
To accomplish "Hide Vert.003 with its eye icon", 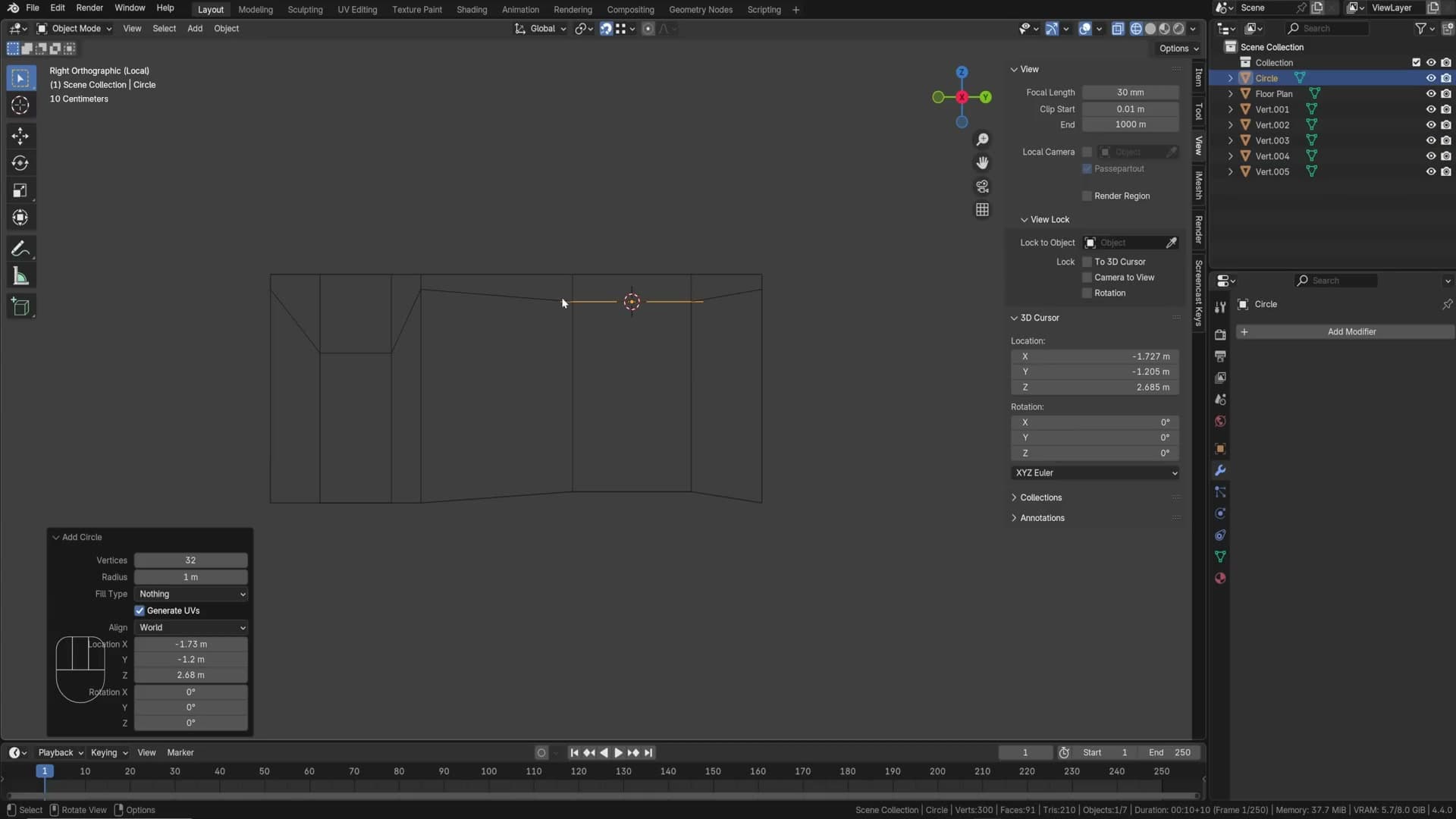I will [1430, 140].
